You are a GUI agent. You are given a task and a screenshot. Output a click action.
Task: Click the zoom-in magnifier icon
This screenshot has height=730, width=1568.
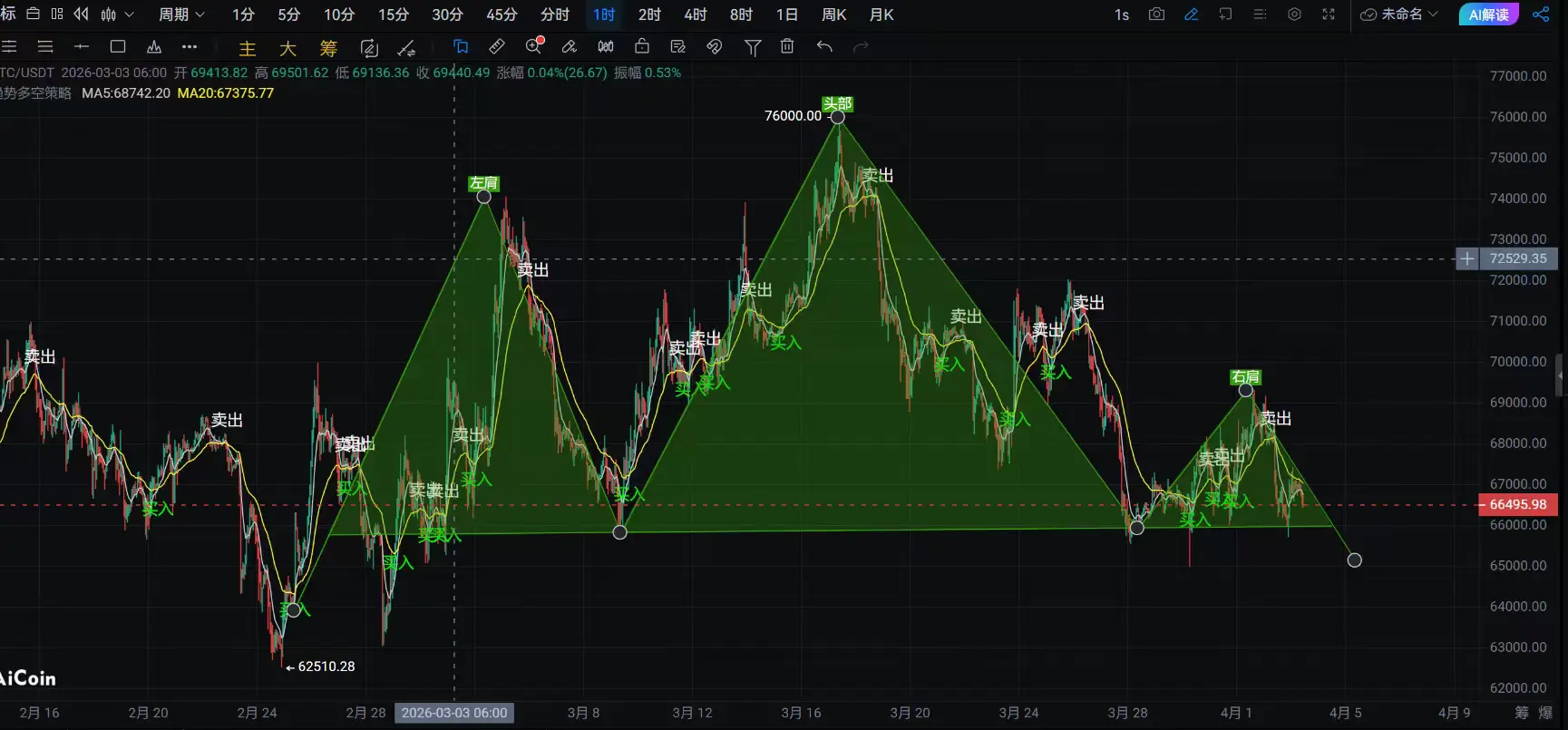click(x=534, y=46)
